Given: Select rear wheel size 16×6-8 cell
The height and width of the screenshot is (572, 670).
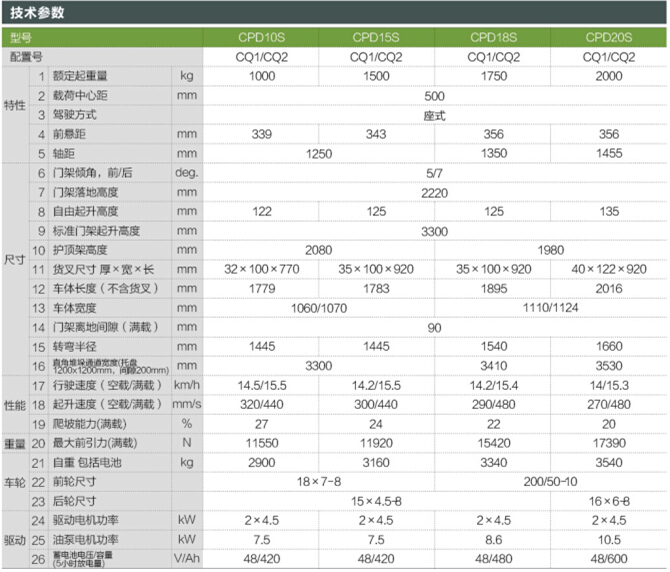Looking at the screenshot, I should 608,499.
